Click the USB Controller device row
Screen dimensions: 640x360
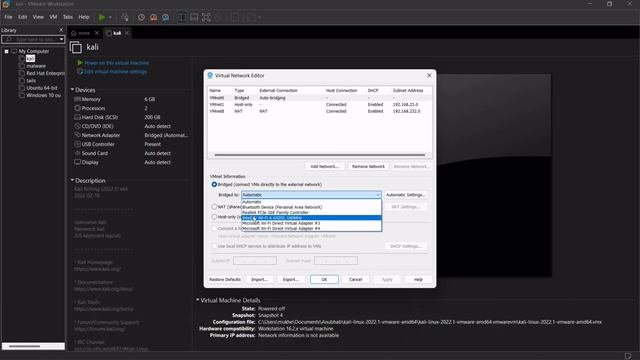click(131, 144)
